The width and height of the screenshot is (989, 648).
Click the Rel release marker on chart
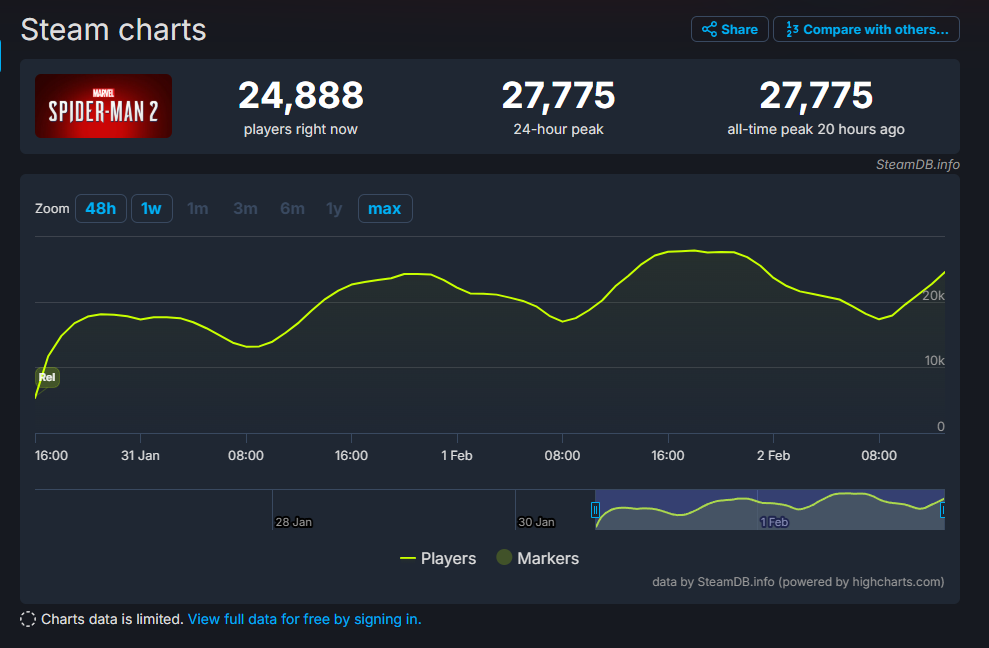47,377
